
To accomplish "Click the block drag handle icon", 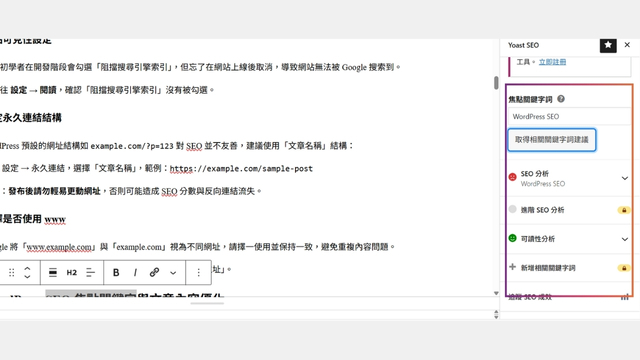I will point(11,272).
